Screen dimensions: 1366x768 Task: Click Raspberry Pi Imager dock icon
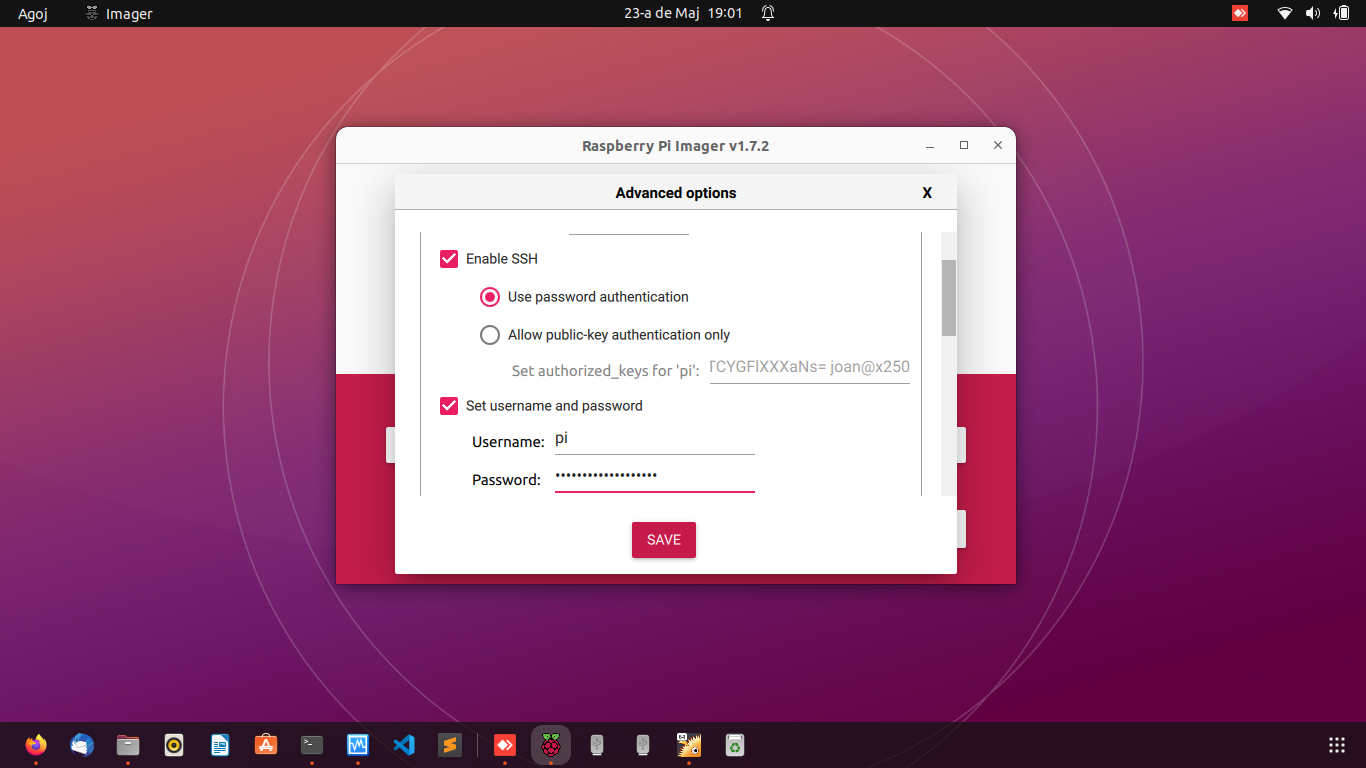click(x=551, y=745)
